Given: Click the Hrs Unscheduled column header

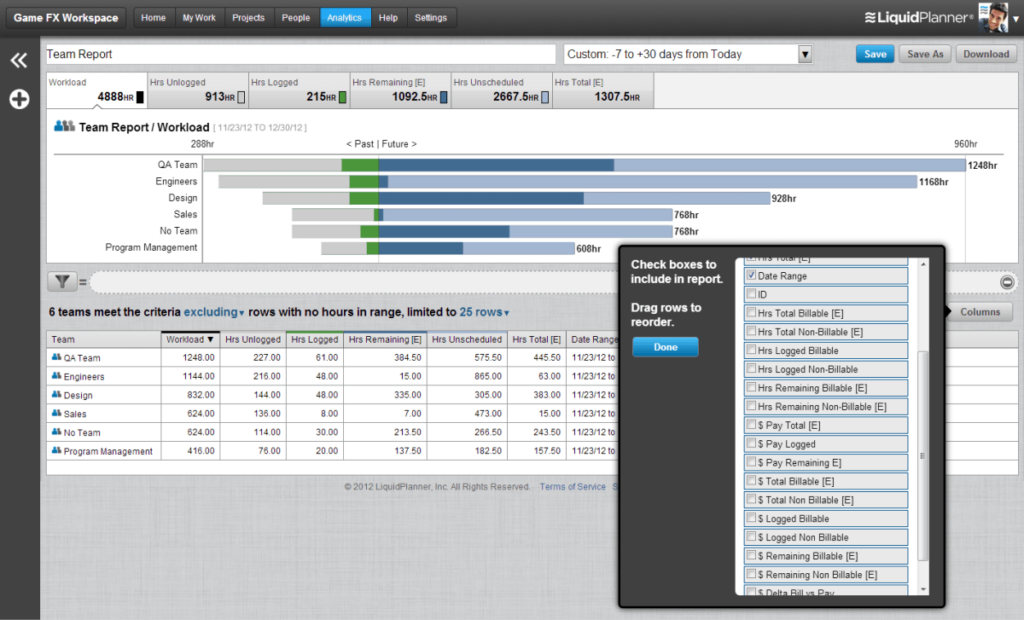Looking at the screenshot, I should click(467, 340).
